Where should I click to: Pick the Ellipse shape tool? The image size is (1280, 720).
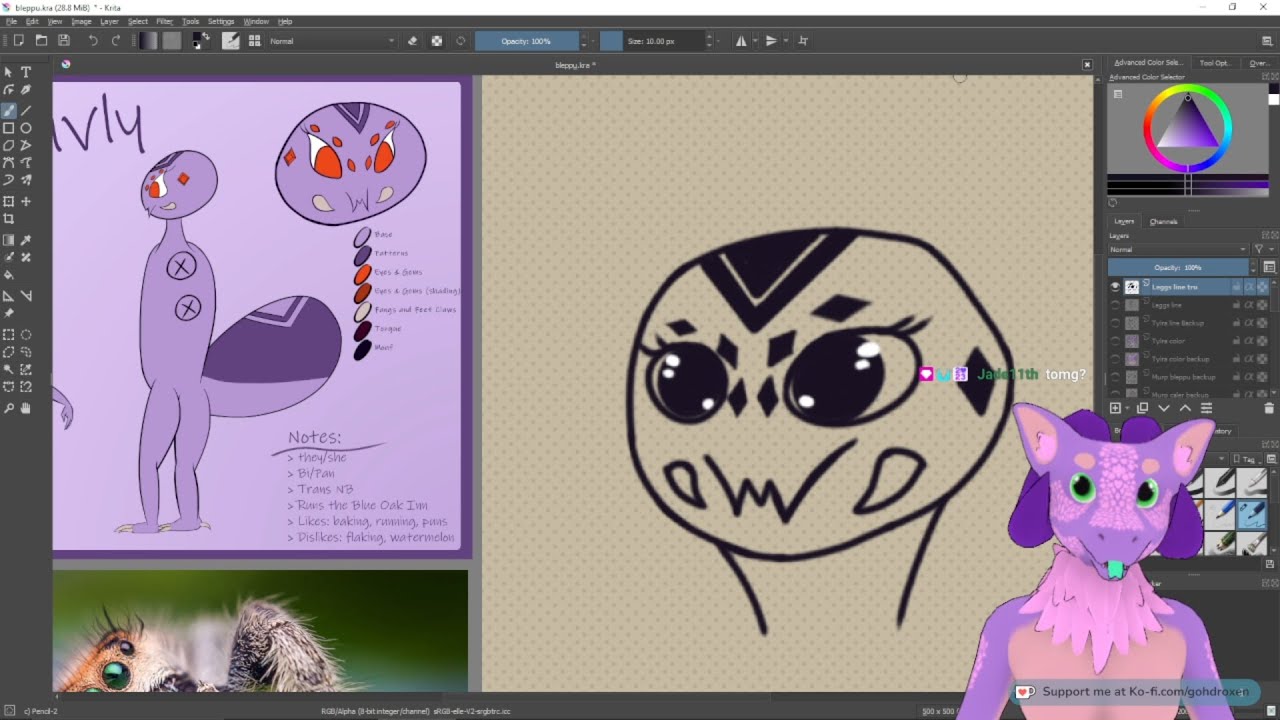26,128
